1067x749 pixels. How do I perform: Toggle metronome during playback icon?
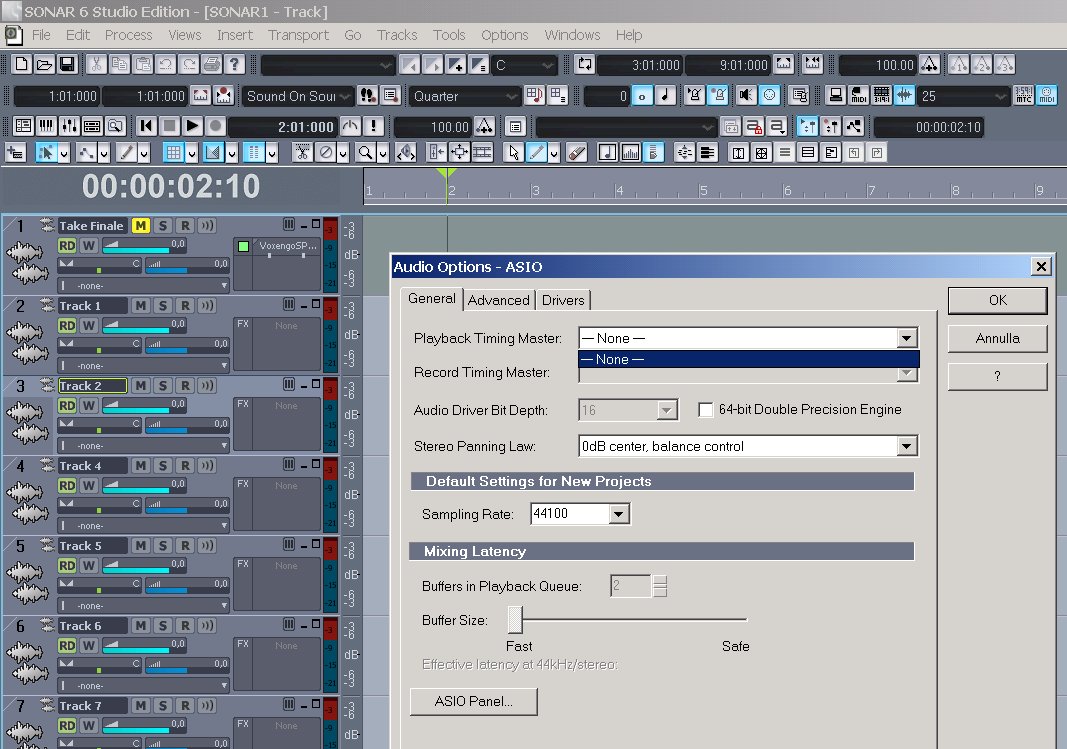[694, 95]
